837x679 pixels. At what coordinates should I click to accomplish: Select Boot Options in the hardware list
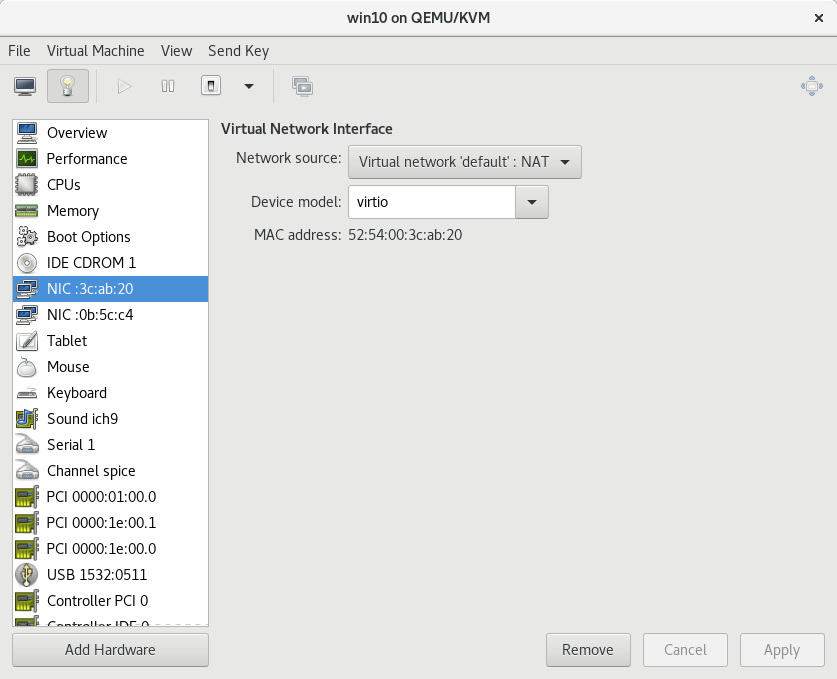[110, 236]
